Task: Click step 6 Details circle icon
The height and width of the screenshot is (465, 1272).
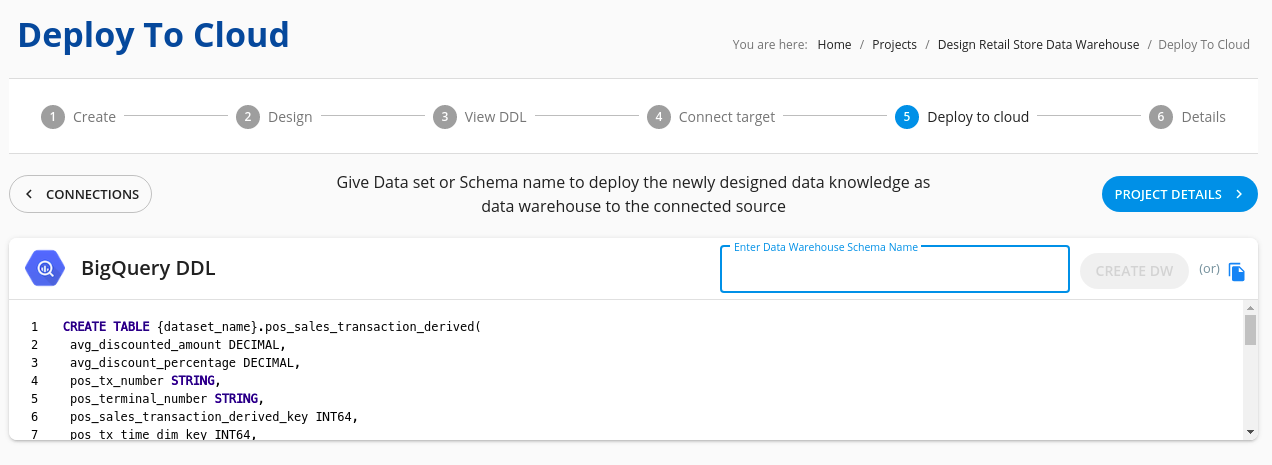Action: tap(1160, 117)
